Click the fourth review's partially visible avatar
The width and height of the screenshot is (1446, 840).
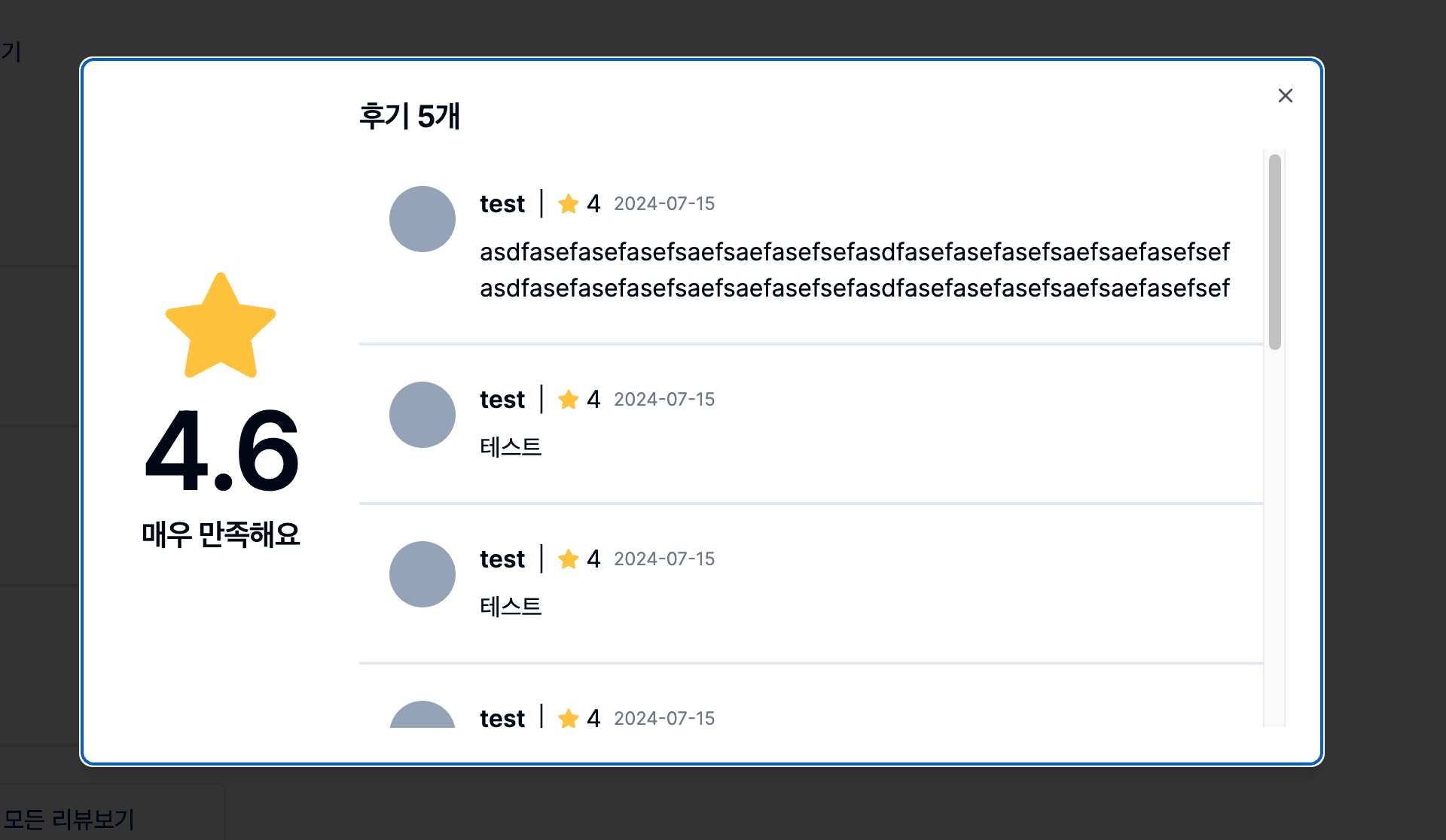(423, 716)
